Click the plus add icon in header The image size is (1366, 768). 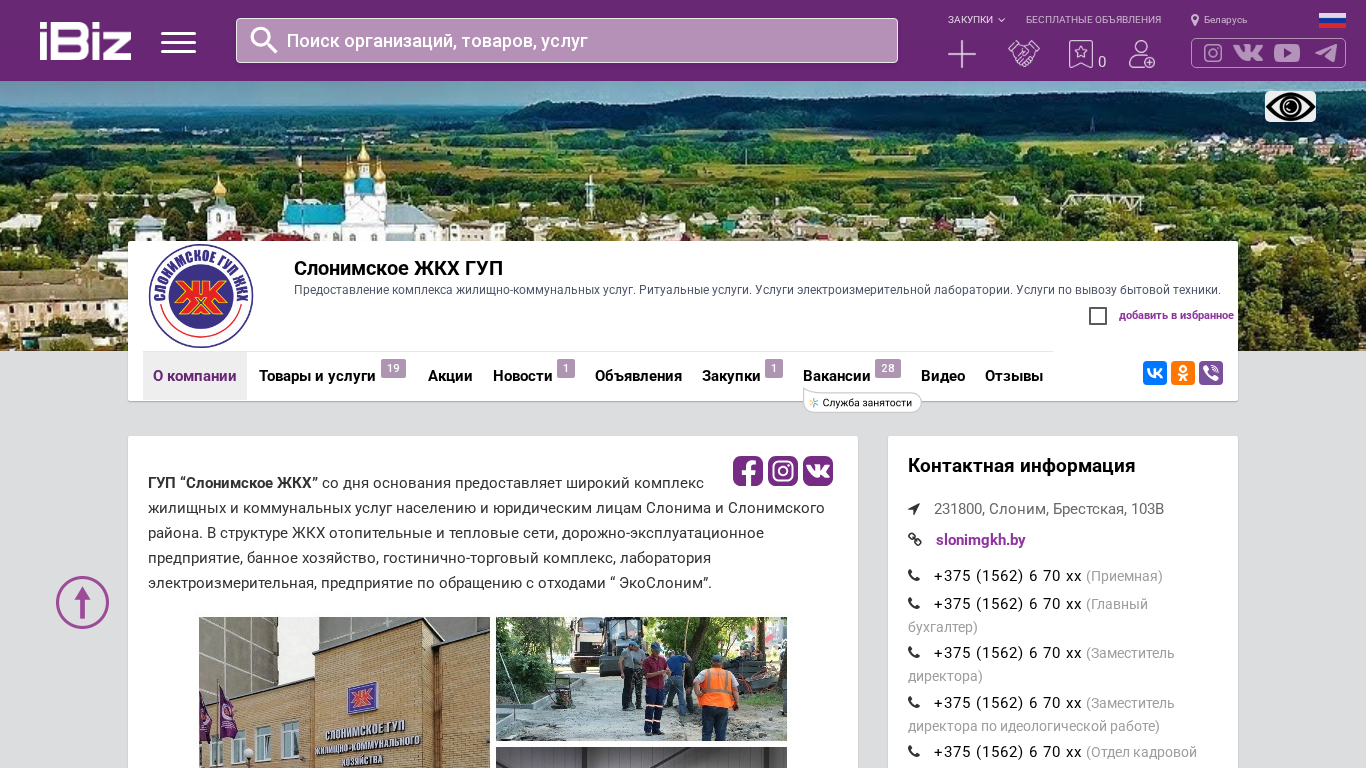[962, 54]
